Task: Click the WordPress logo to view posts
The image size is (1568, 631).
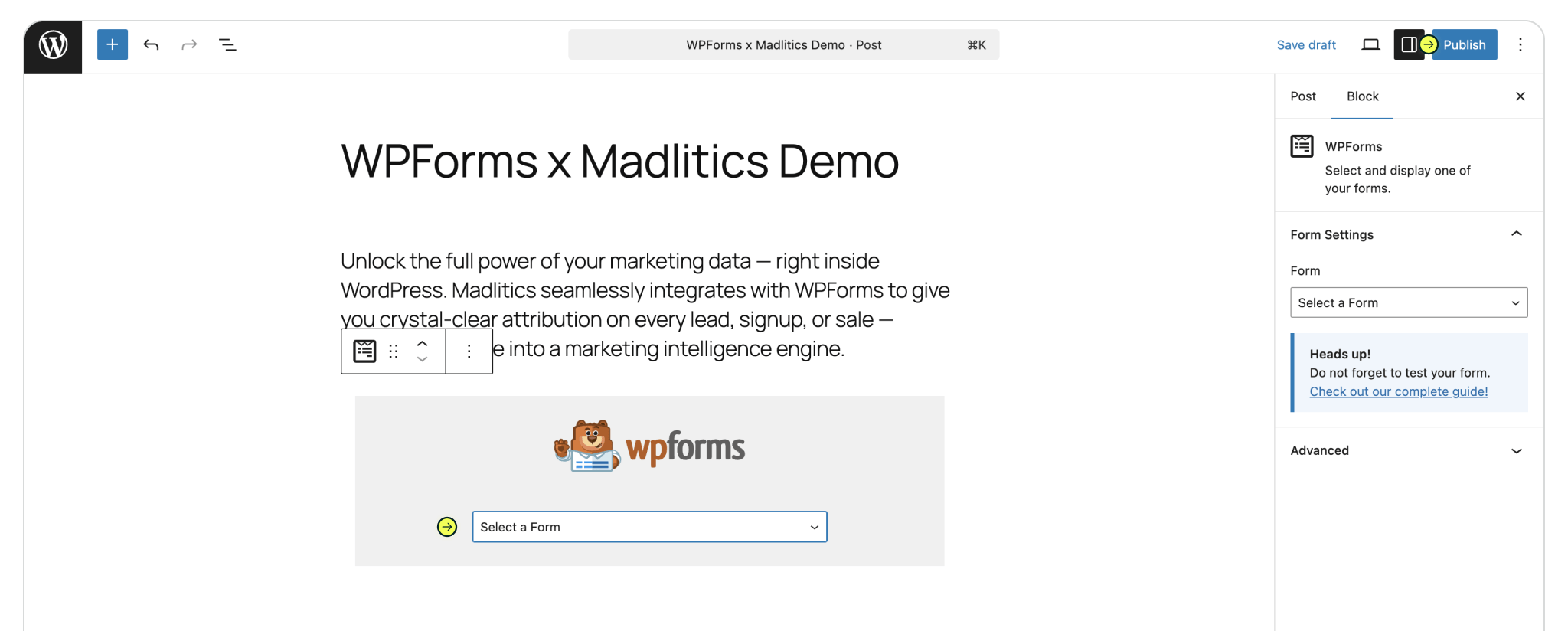Action: pos(53,46)
